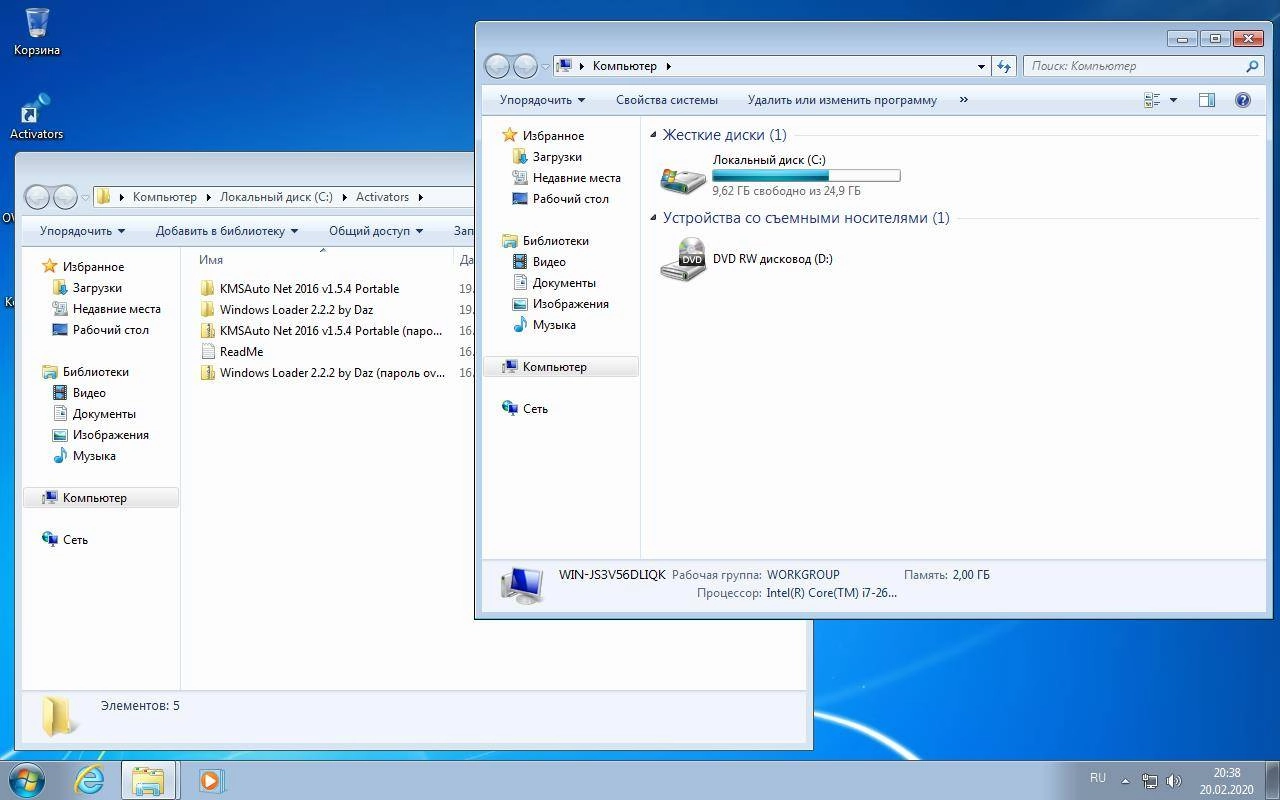Launch Internet Explorer from the taskbar

tap(90, 780)
